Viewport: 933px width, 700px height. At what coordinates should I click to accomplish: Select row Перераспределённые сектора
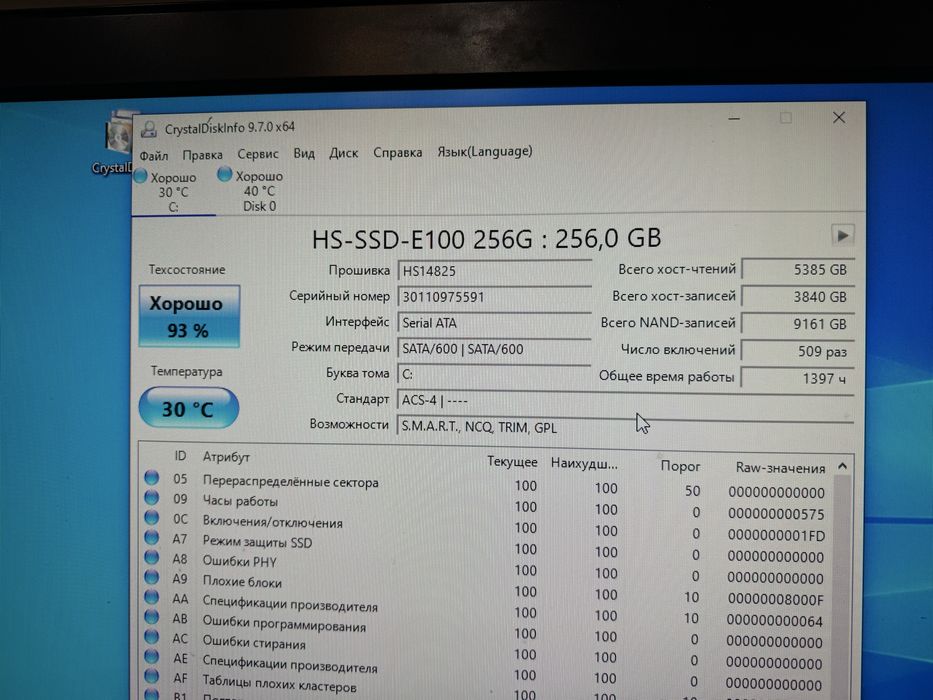tap(486, 485)
